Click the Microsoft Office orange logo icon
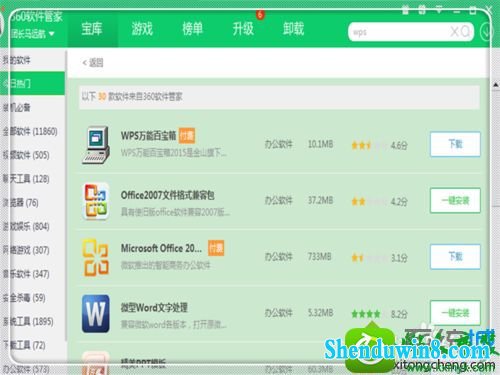This screenshot has height=375, width=500. point(96,257)
